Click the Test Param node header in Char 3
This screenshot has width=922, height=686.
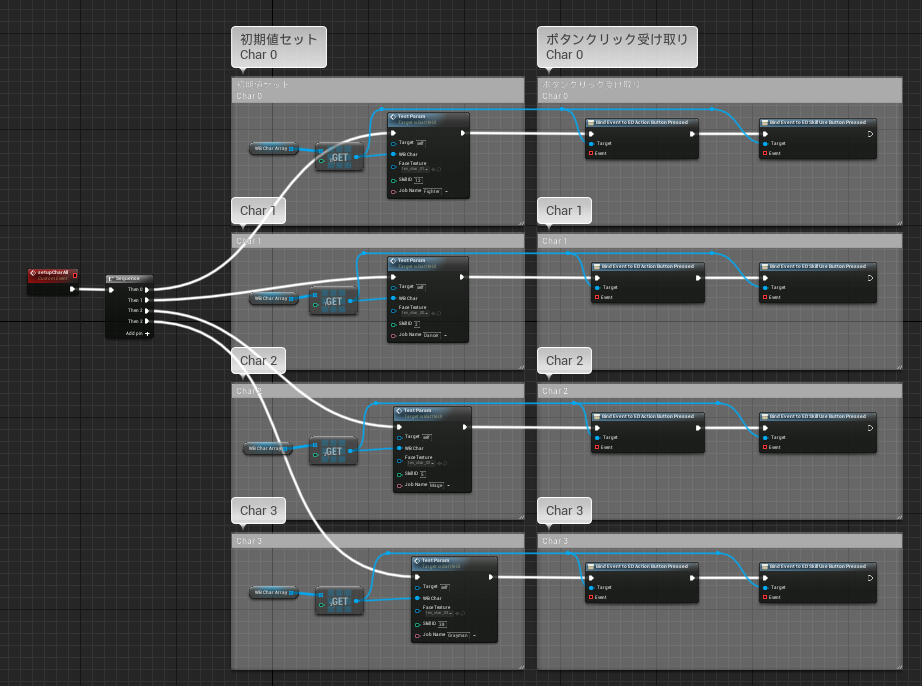455,563
